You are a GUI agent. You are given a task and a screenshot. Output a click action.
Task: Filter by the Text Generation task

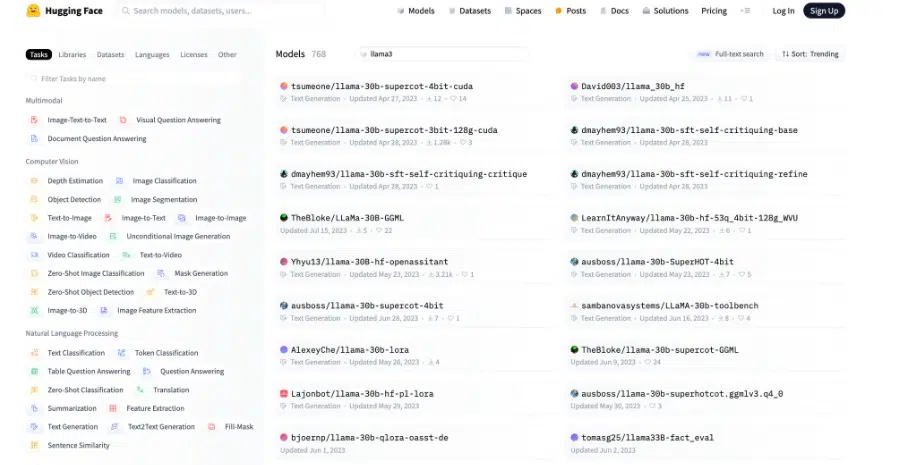pos(64,427)
